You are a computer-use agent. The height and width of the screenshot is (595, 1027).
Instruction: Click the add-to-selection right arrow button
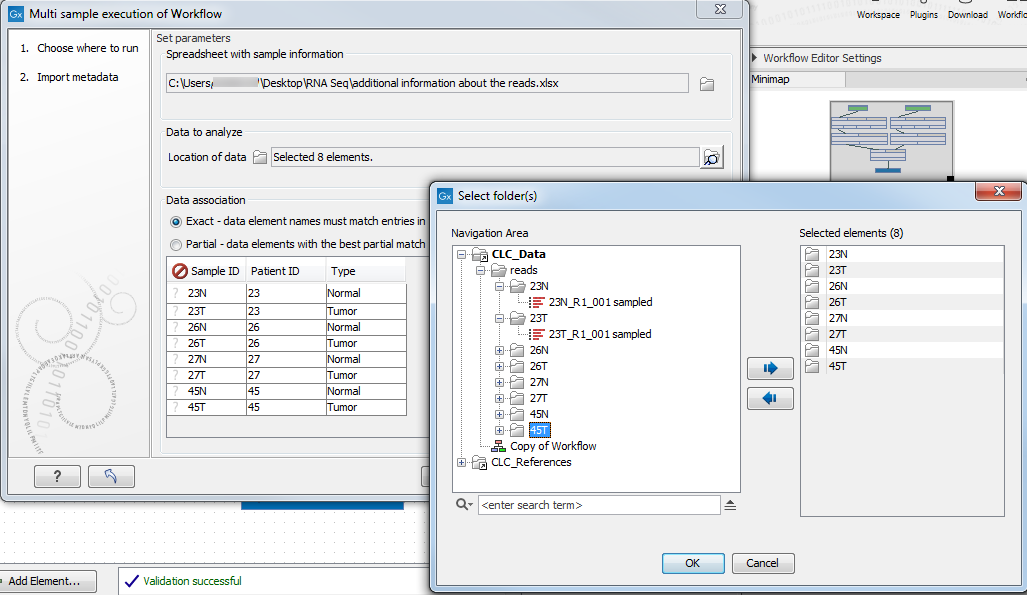770,368
